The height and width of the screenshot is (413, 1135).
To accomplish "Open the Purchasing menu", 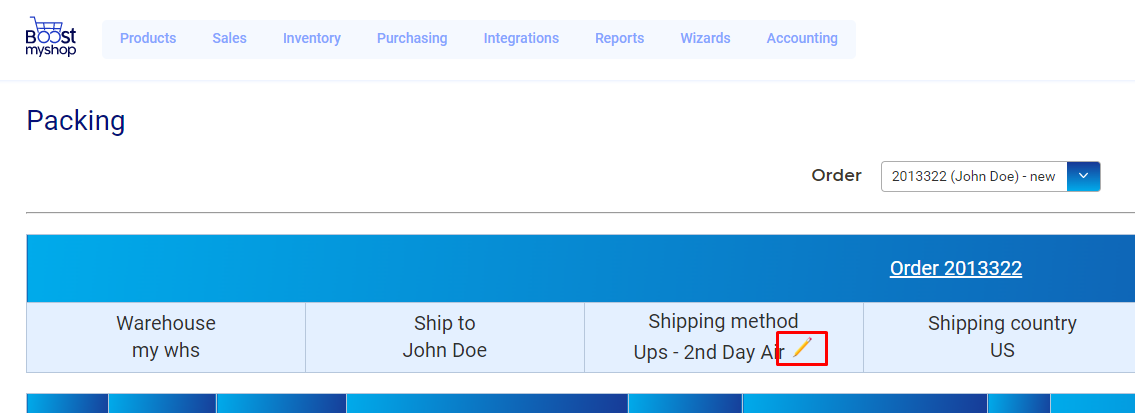I will click(412, 38).
